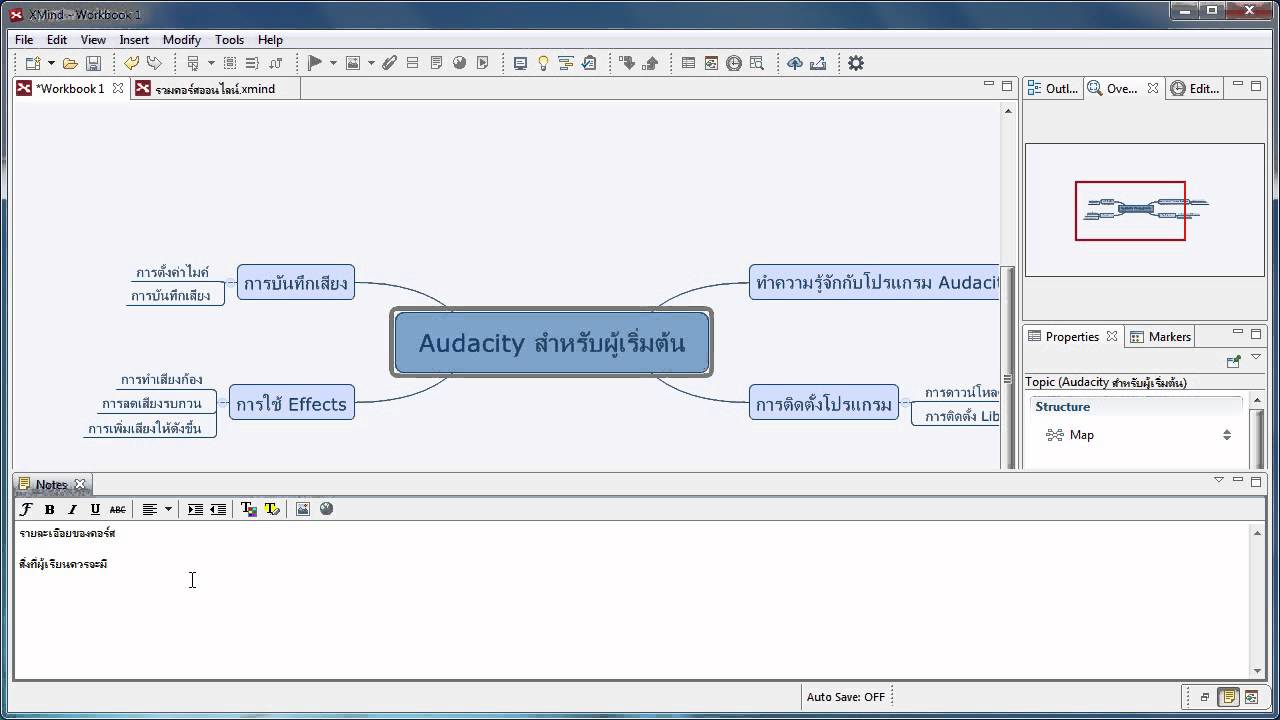Open text foreground color picker in Notes
The height and width of the screenshot is (720, 1280).
coord(248,509)
